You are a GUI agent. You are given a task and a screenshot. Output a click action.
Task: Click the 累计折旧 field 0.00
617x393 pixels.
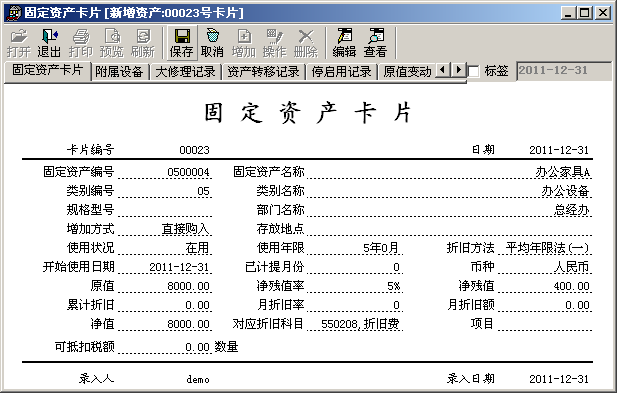[x=165, y=305]
